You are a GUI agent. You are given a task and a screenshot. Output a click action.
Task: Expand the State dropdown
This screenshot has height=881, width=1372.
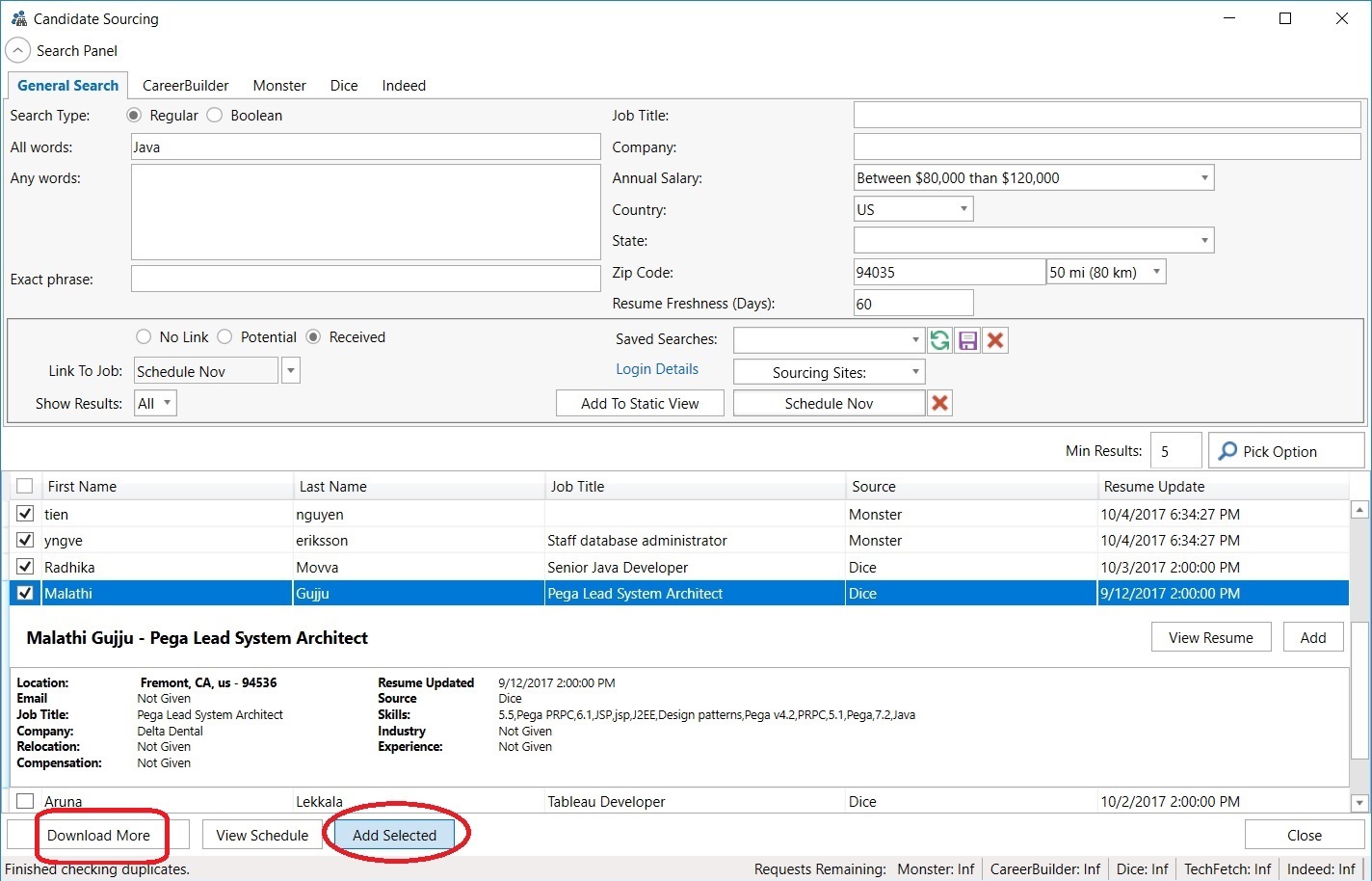point(1204,240)
